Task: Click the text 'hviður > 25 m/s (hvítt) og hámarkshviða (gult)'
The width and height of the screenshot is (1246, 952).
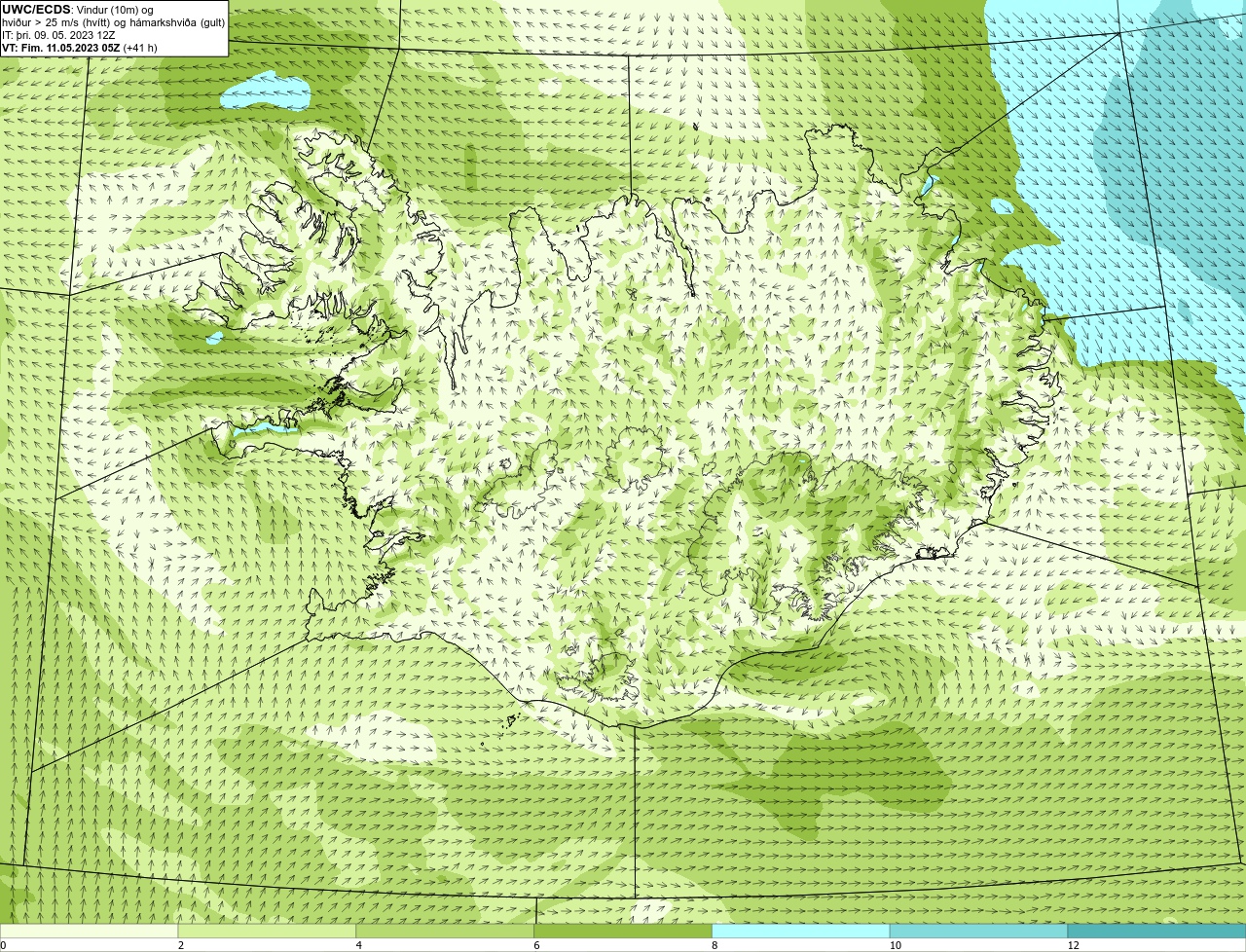Action: (x=114, y=22)
